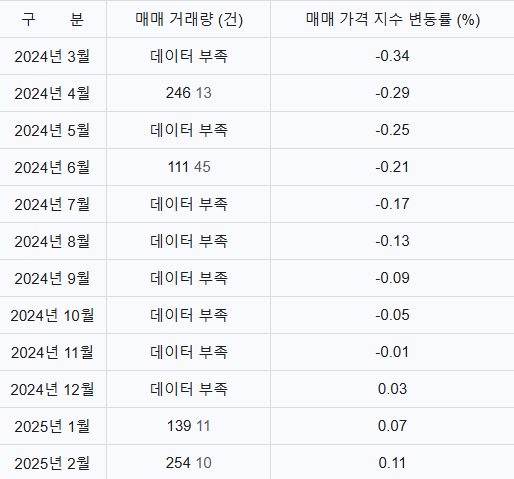
Task: Click the -0.34 change rate value
Action: point(392,56)
